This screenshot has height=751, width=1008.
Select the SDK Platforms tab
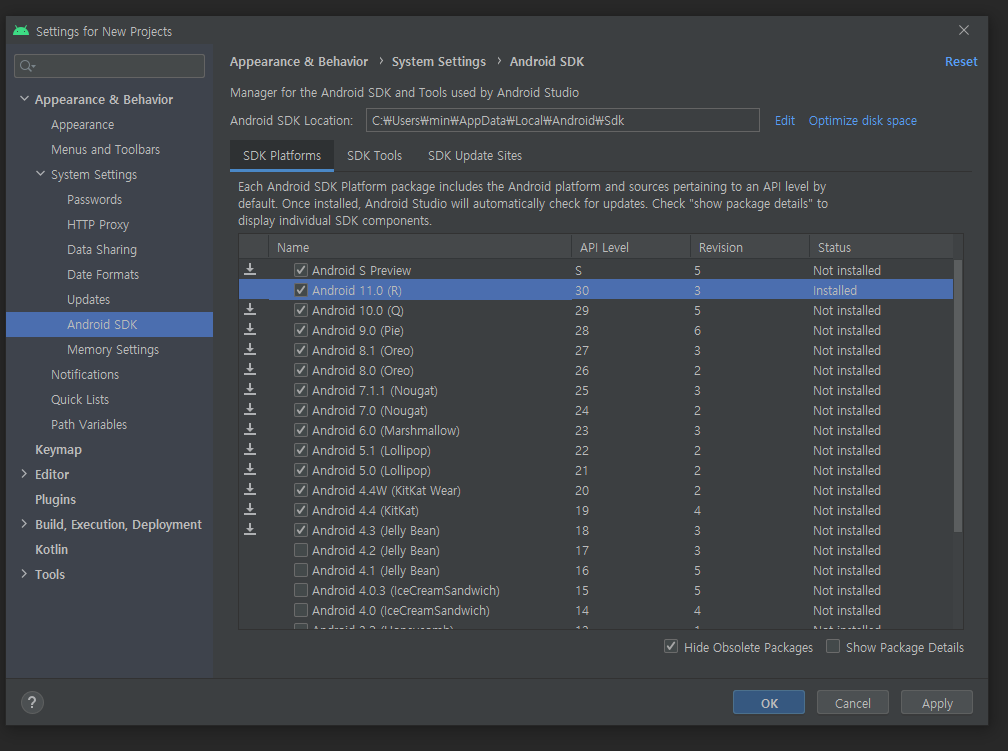pos(282,156)
